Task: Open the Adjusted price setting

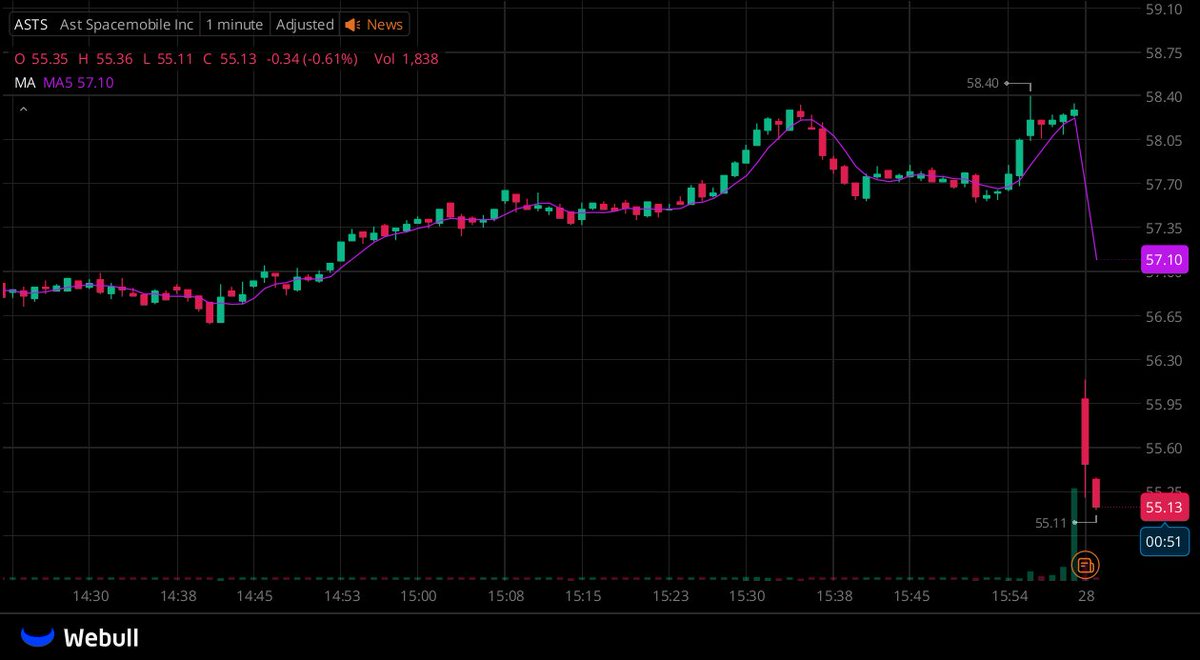Action: pyautogui.click(x=304, y=24)
